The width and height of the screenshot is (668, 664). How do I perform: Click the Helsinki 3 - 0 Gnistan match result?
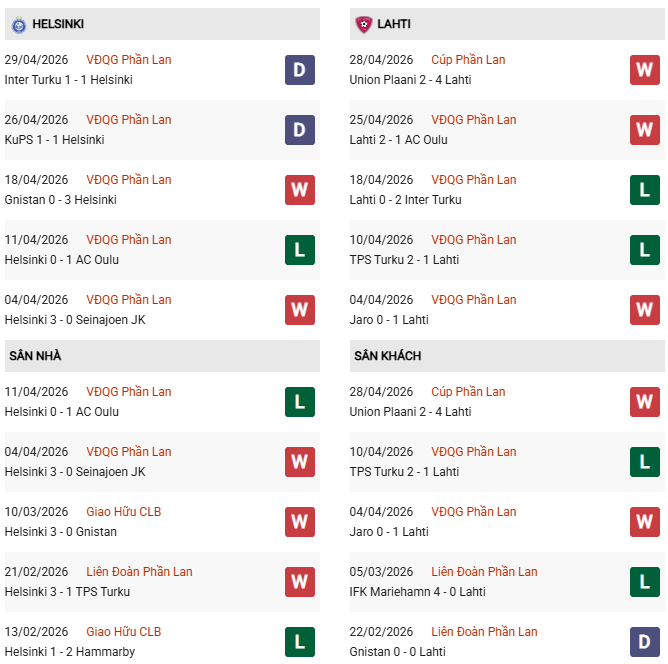[x=60, y=532]
